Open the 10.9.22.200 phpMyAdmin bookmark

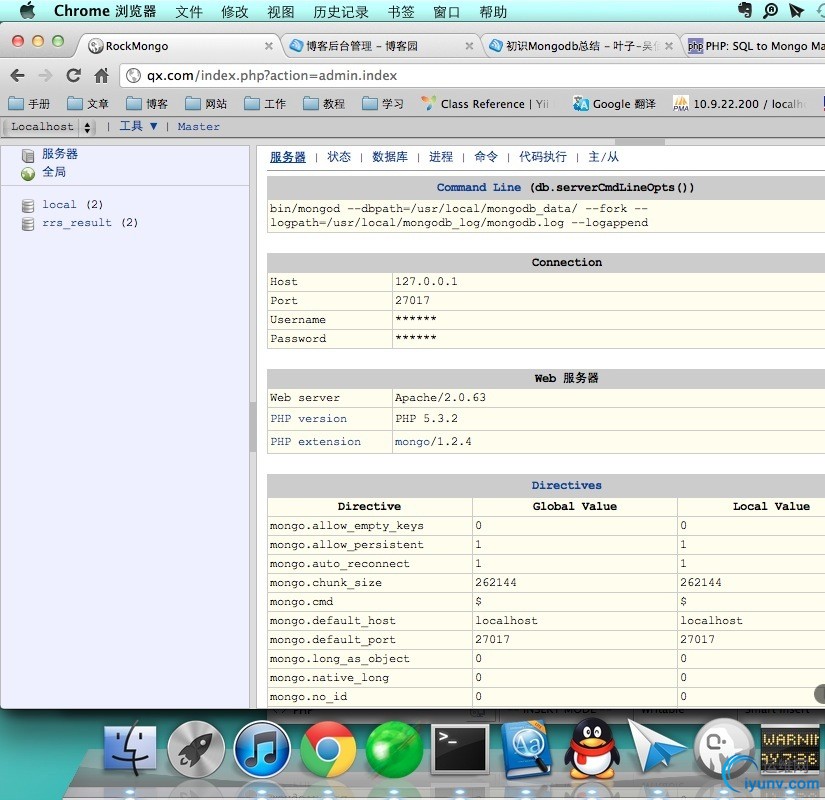[x=740, y=104]
